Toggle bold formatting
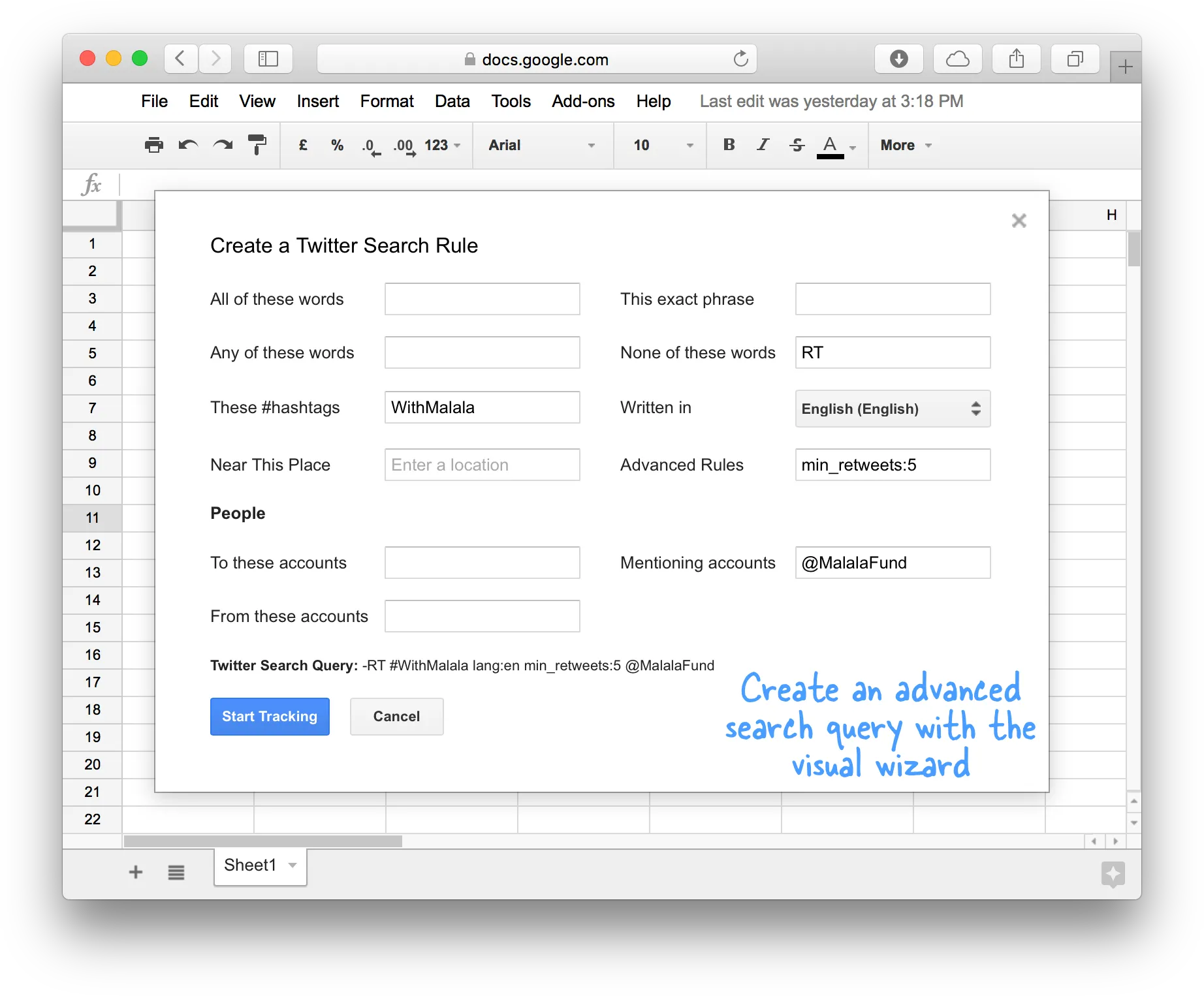The height and width of the screenshot is (996, 1204). pyautogui.click(x=729, y=145)
